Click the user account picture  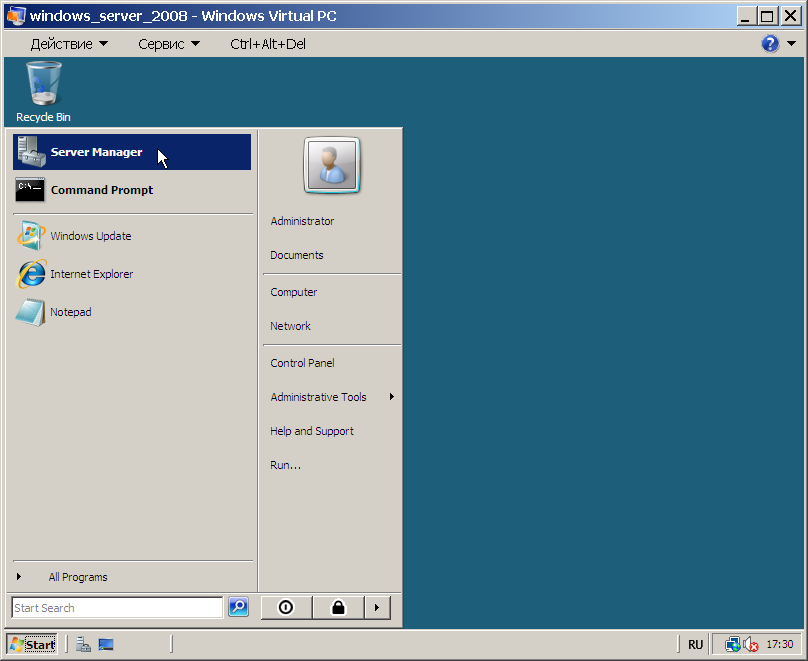(x=332, y=165)
